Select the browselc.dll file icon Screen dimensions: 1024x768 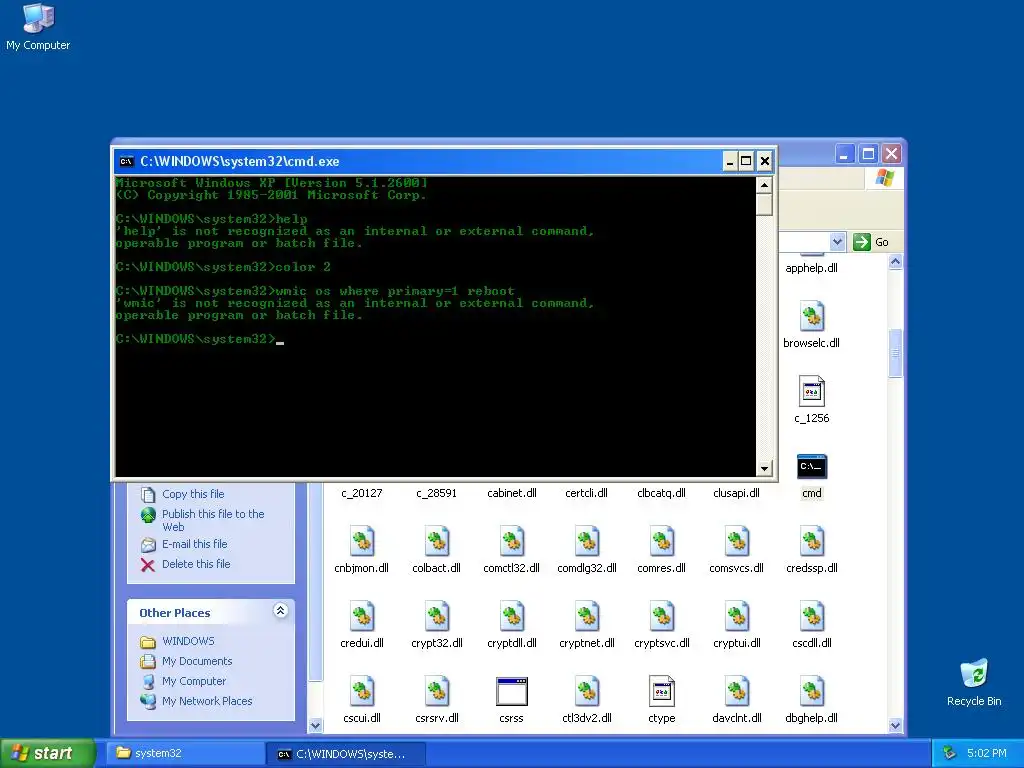[812, 317]
